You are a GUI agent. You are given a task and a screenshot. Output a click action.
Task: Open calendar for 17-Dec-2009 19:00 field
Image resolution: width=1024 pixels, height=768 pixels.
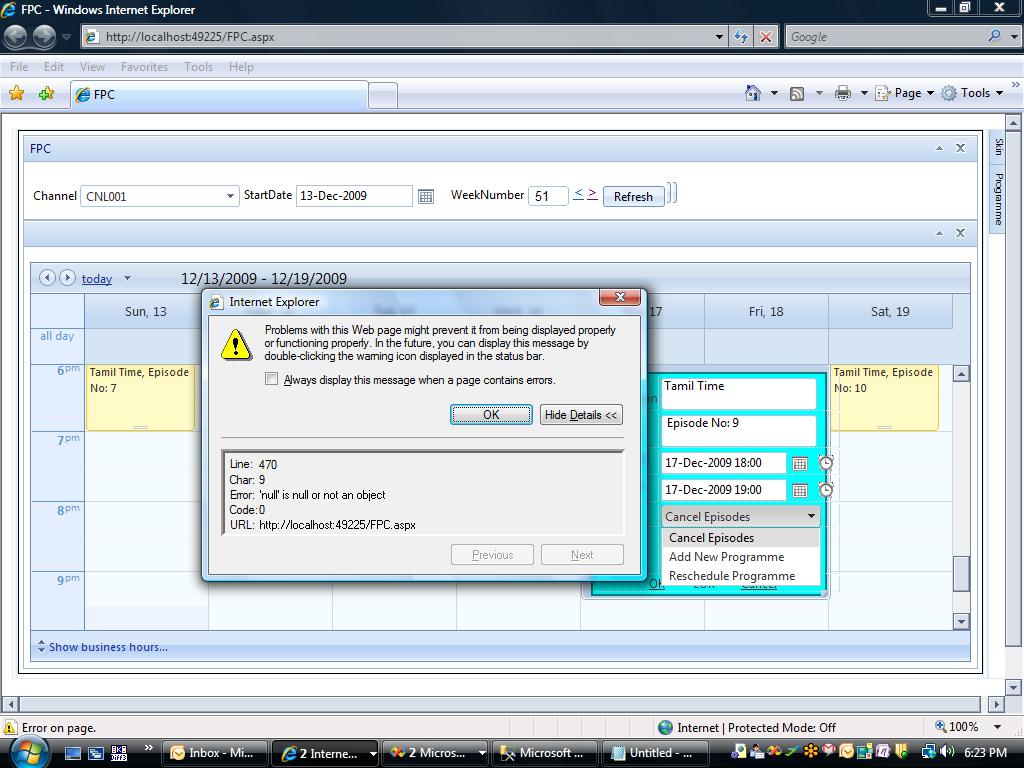[800, 490]
